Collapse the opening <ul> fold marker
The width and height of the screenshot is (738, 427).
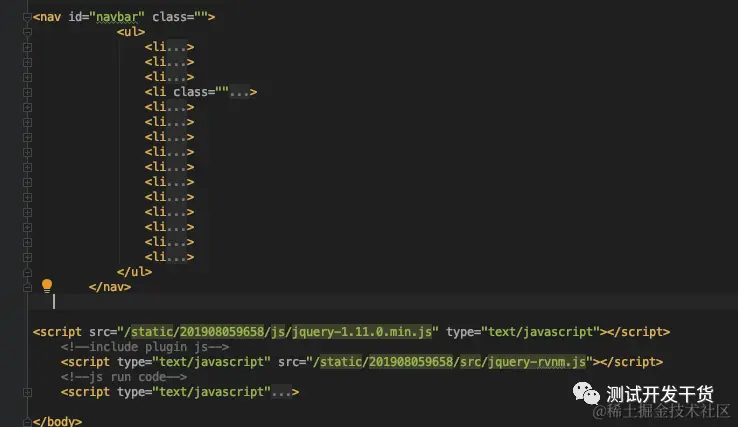(x=27, y=32)
